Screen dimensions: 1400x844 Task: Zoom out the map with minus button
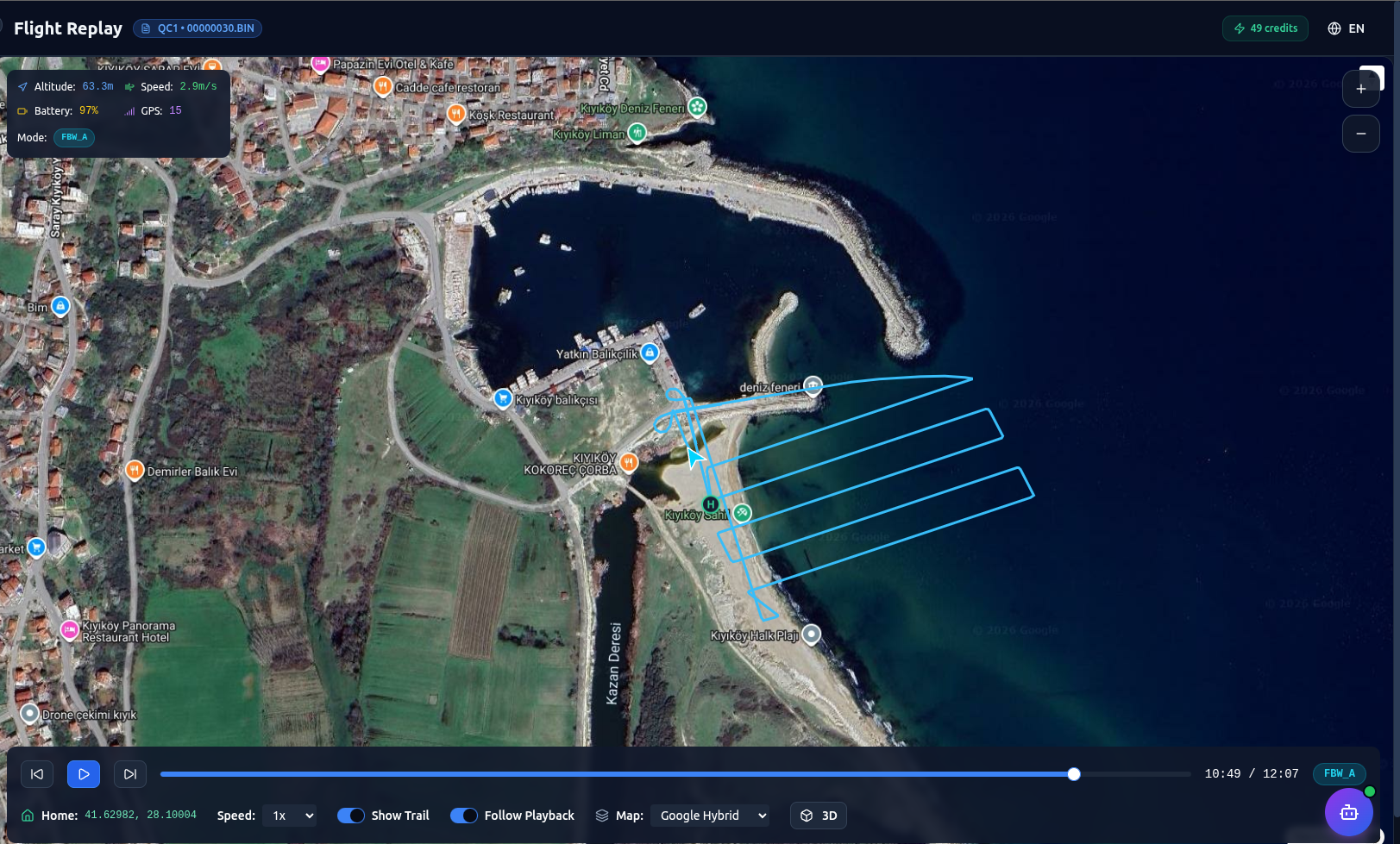point(1361,134)
